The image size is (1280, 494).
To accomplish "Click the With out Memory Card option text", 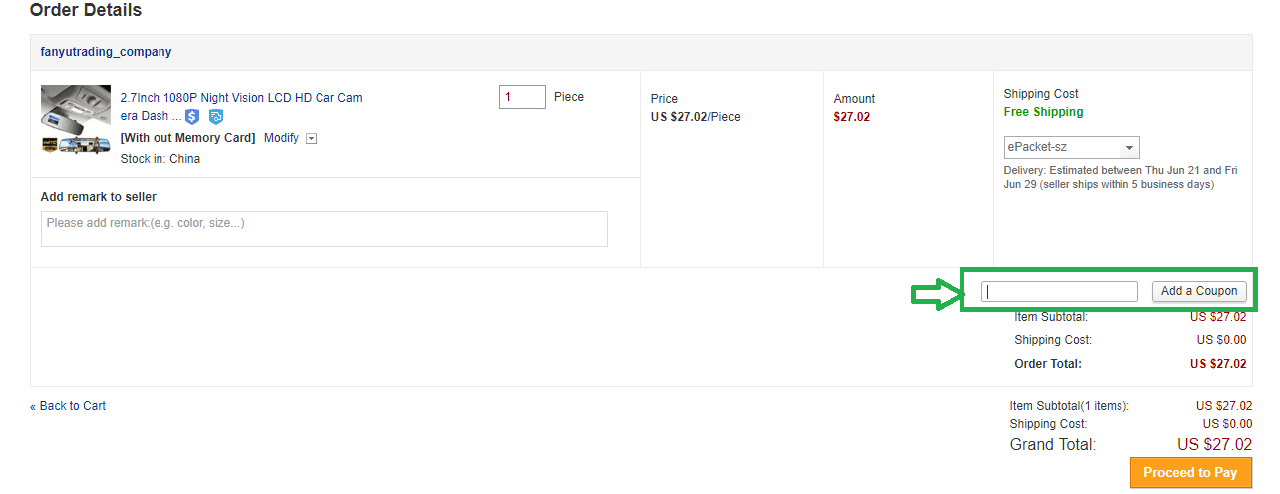I will (188, 138).
